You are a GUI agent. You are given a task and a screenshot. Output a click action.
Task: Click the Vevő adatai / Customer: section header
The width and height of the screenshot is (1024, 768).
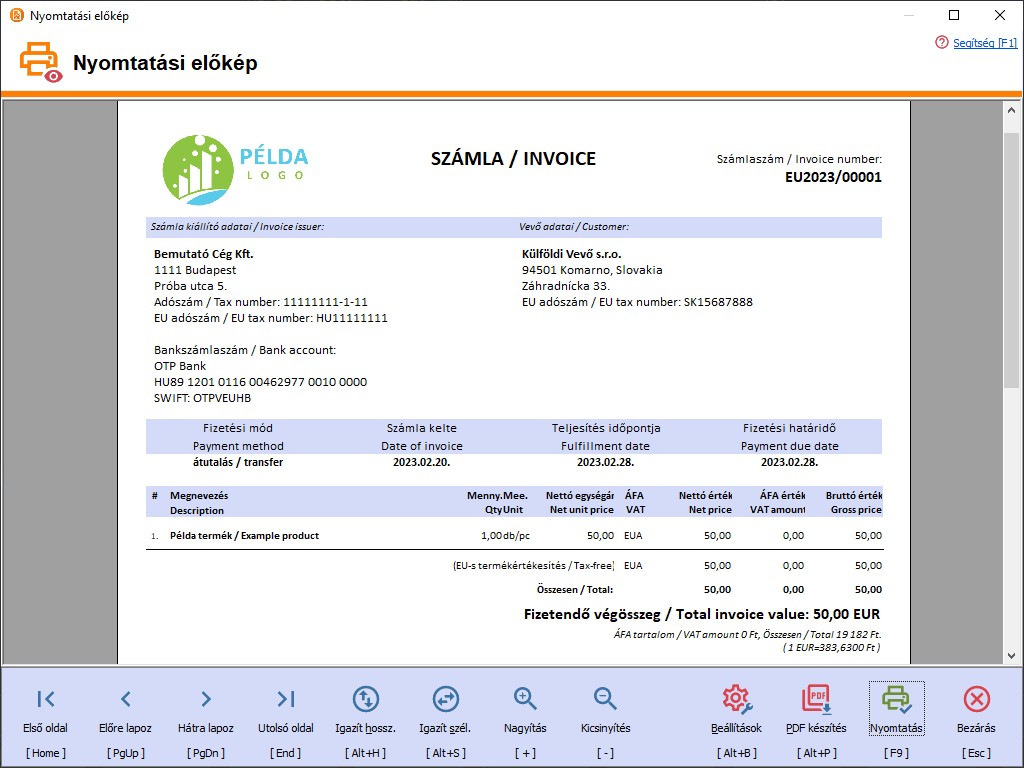coord(574,227)
